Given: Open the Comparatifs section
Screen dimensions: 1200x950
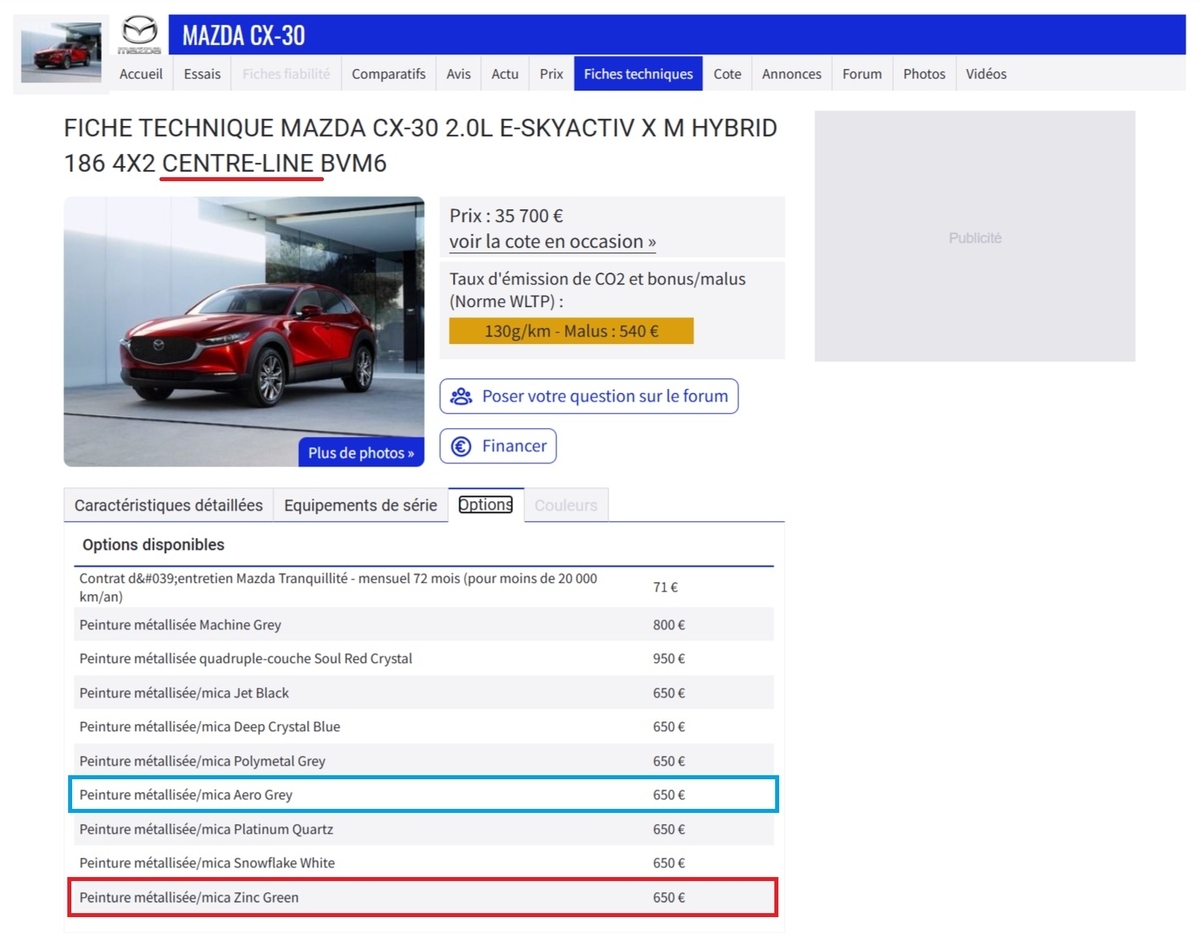Looking at the screenshot, I should 389,74.
